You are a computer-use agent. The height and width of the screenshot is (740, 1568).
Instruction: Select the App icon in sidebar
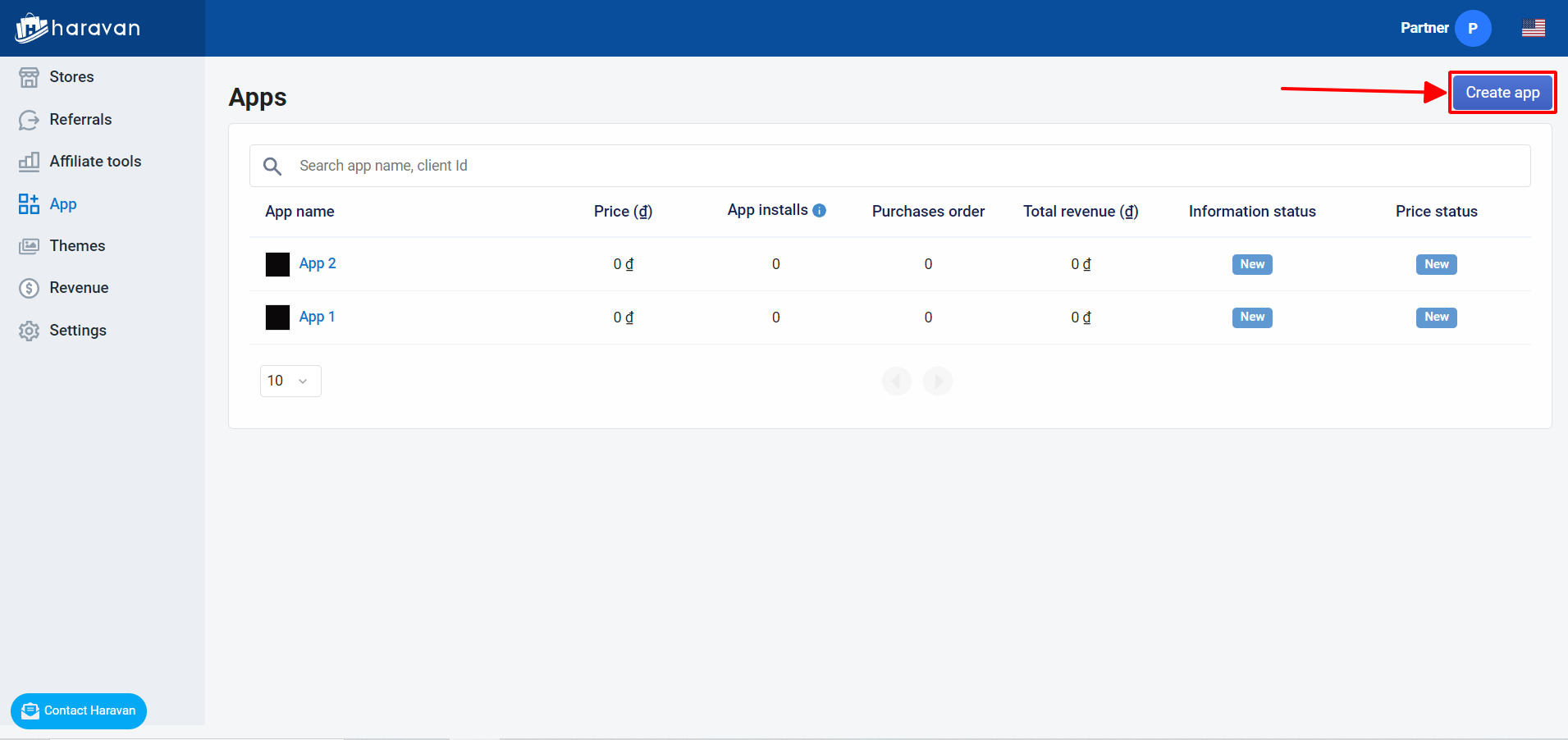29,203
